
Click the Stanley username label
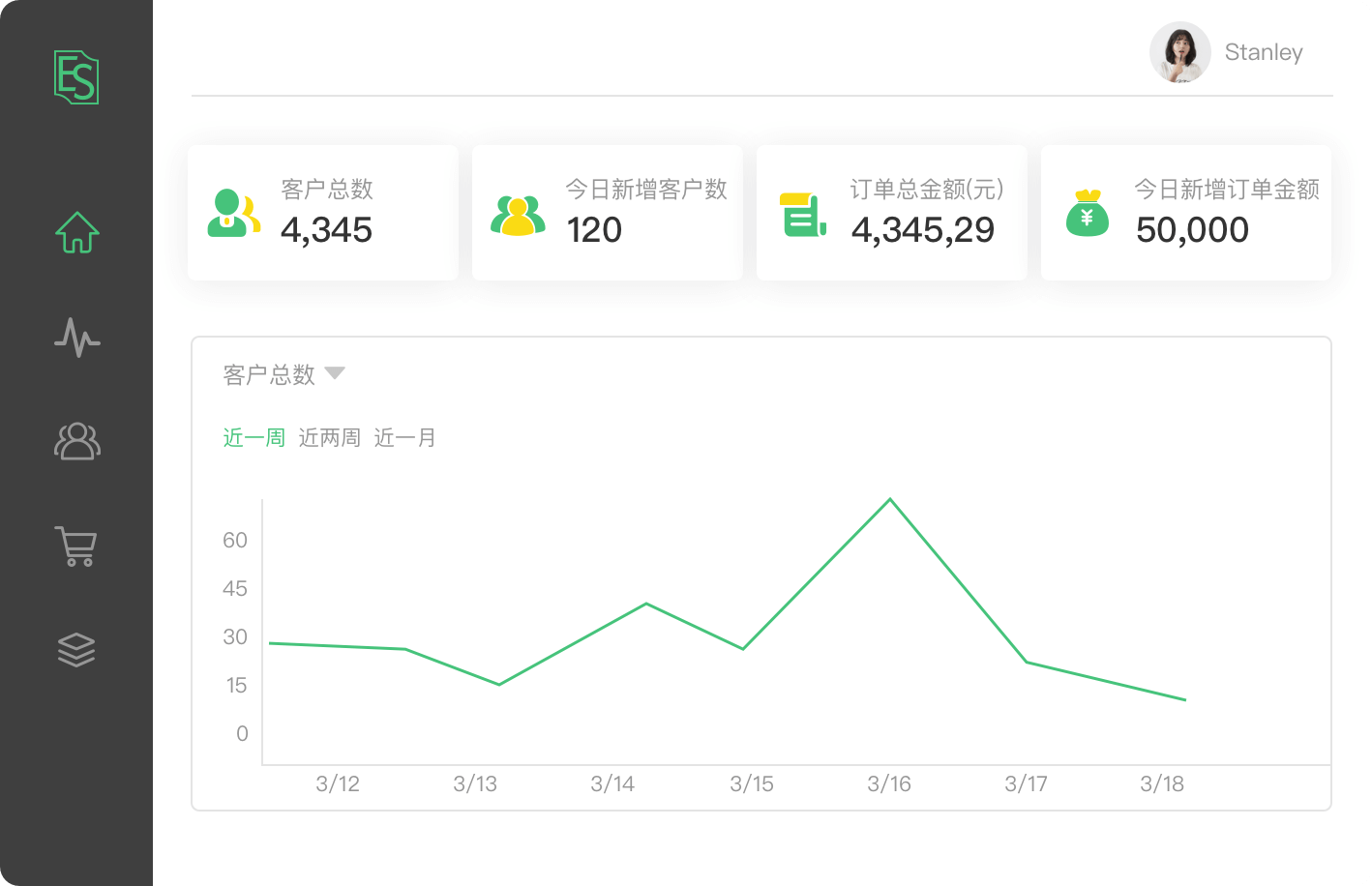[1264, 53]
